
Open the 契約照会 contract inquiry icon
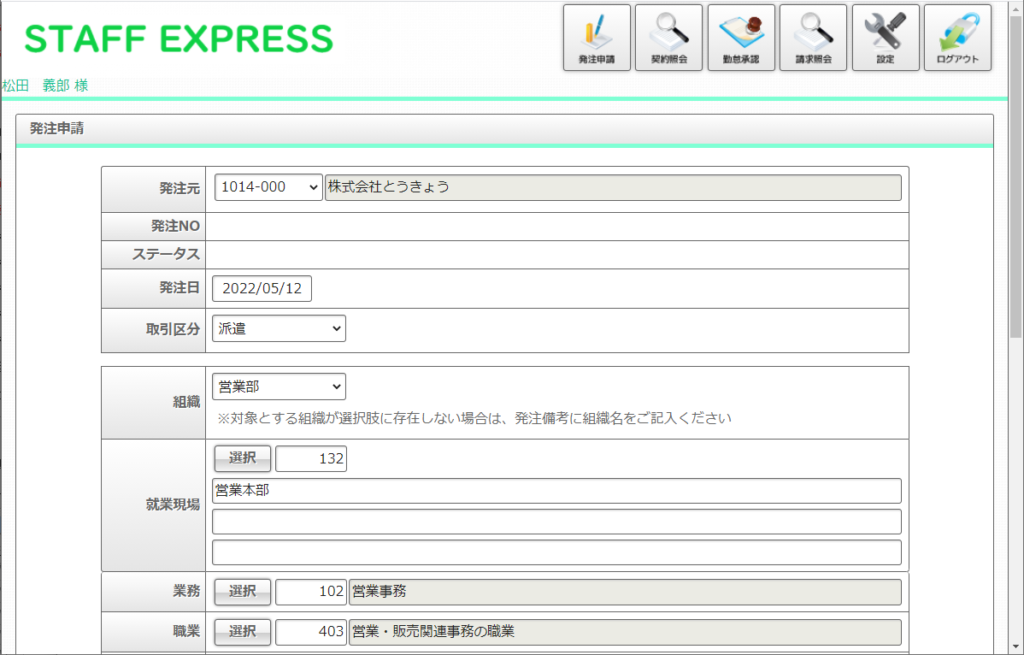click(669, 38)
